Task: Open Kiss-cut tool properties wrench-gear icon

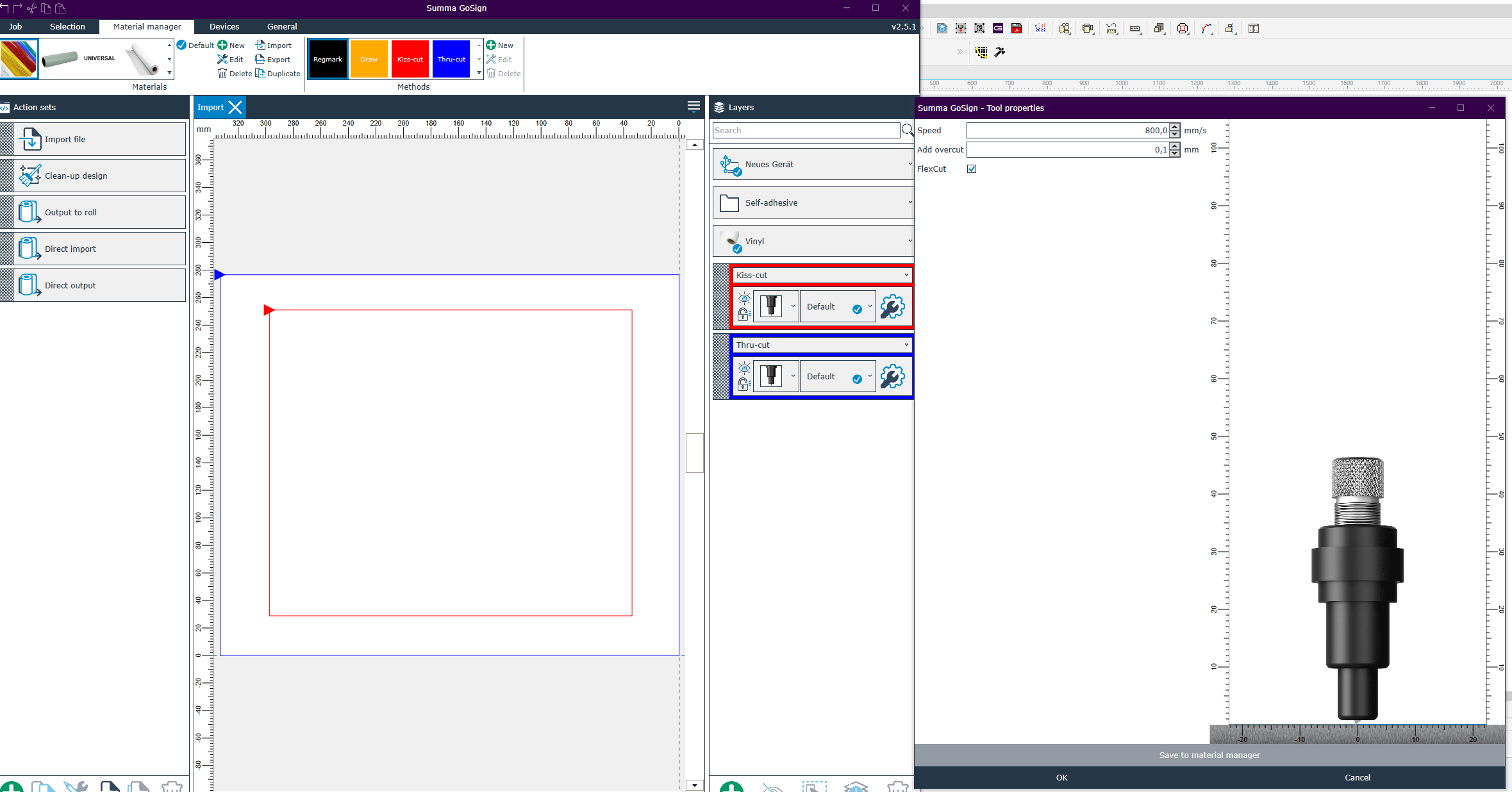Action: (x=892, y=307)
